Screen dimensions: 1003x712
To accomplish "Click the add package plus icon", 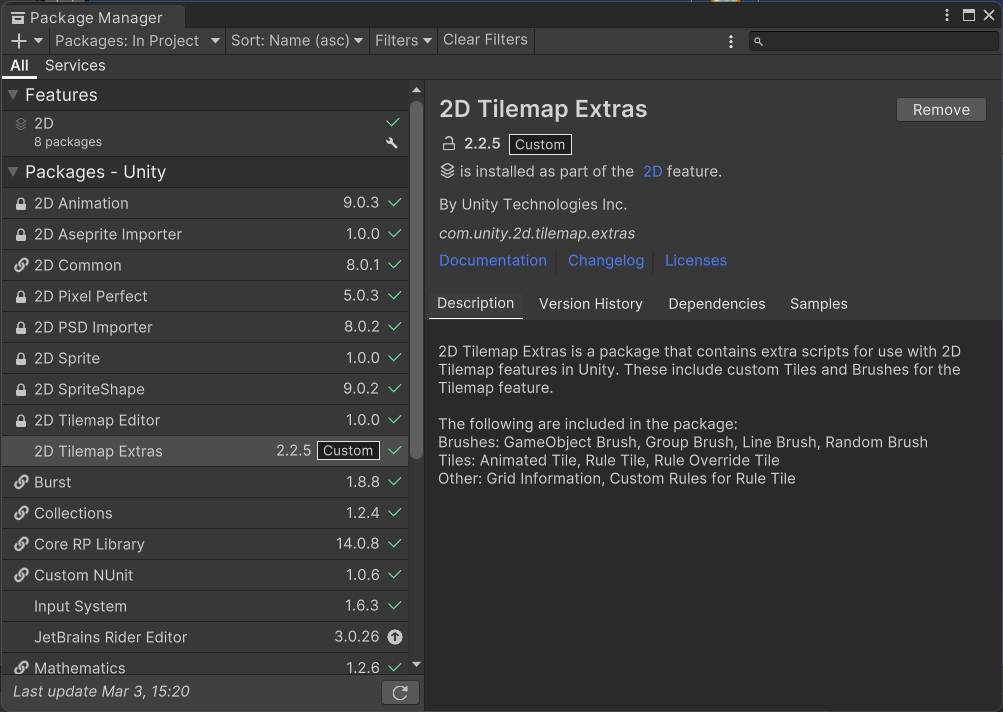I will [19, 41].
